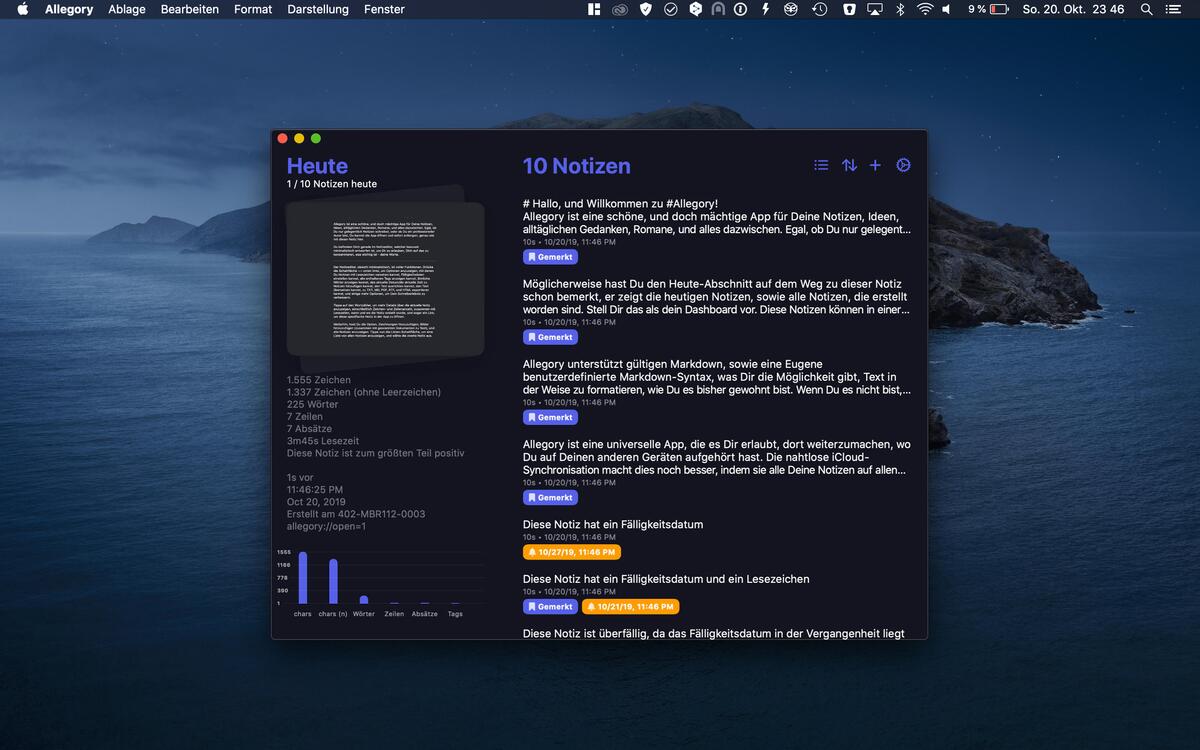
Task: Expand the Creative Cloud menu bar item
Action: (619, 10)
